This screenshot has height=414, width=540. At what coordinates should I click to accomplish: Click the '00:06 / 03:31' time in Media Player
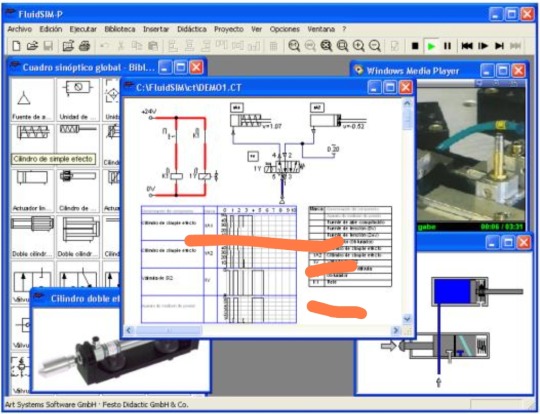click(x=502, y=227)
